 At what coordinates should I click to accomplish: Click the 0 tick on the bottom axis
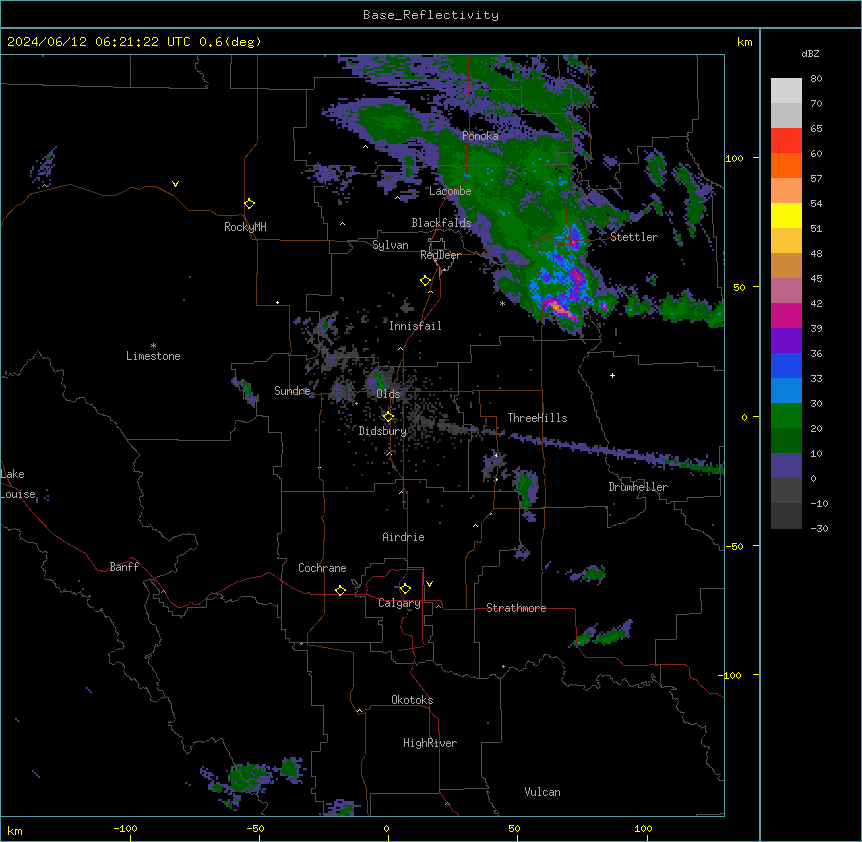[x=386, y=828]
